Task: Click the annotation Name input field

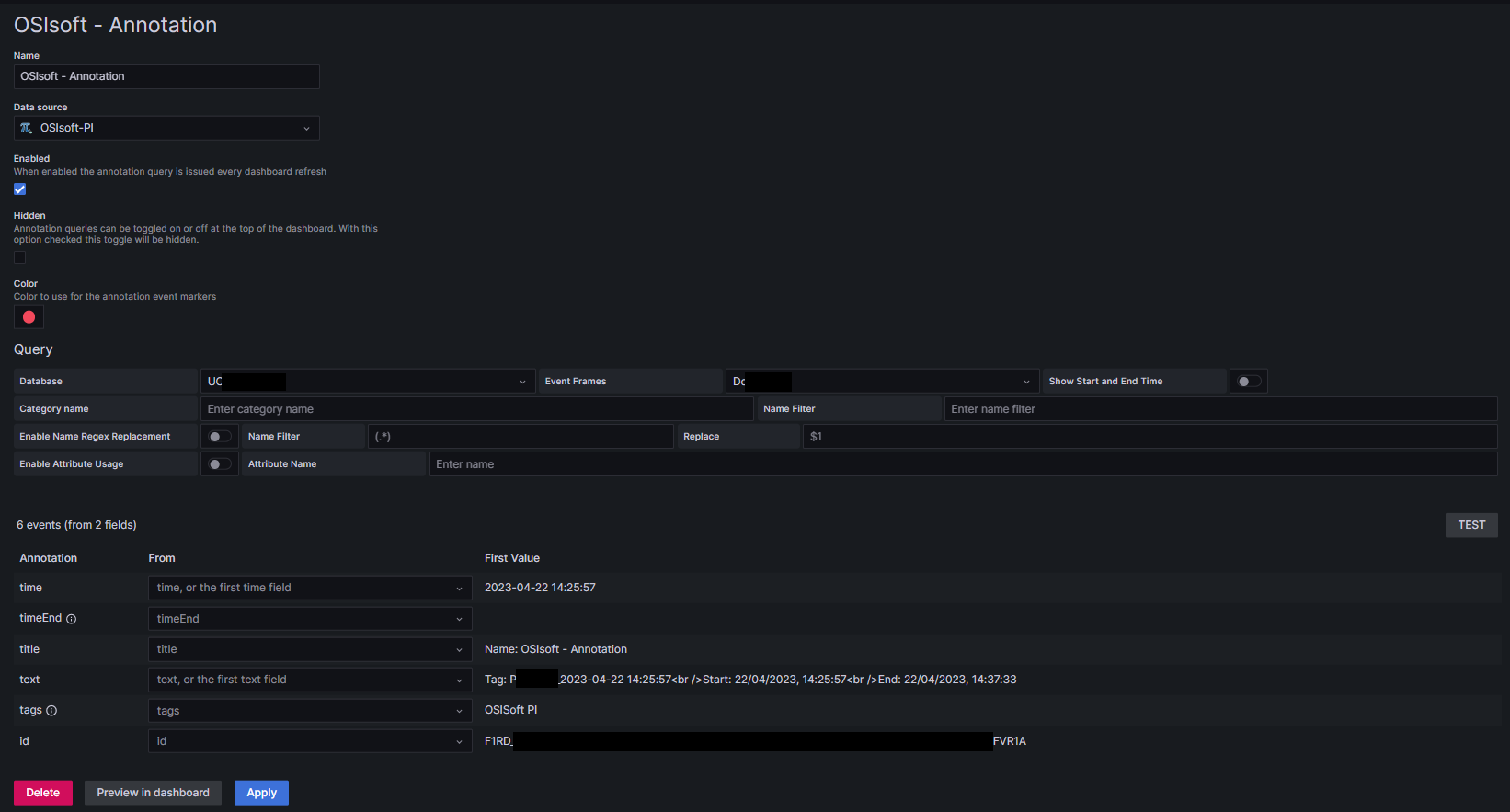Action: [166, 76]
